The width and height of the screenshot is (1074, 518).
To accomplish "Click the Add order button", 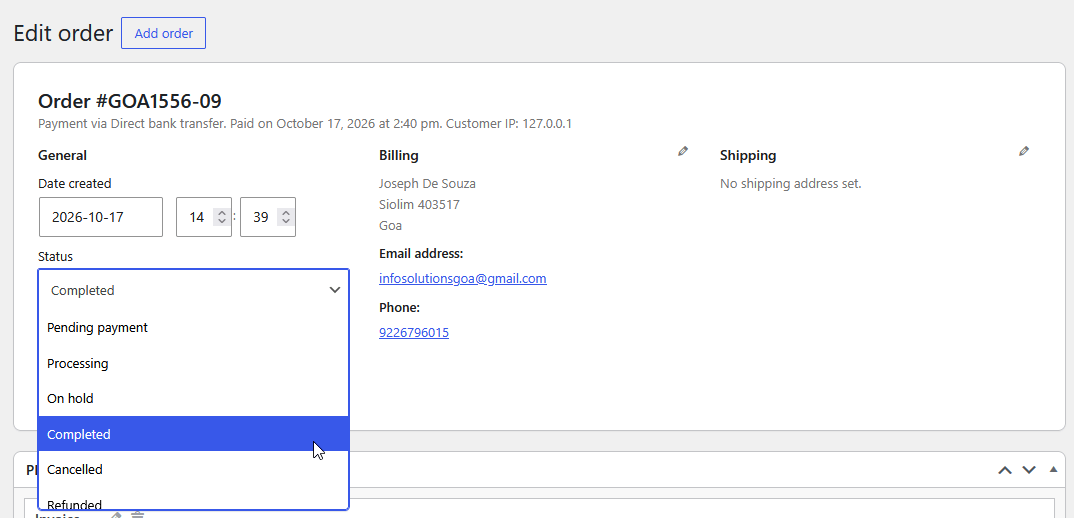I will coord(164,33).
